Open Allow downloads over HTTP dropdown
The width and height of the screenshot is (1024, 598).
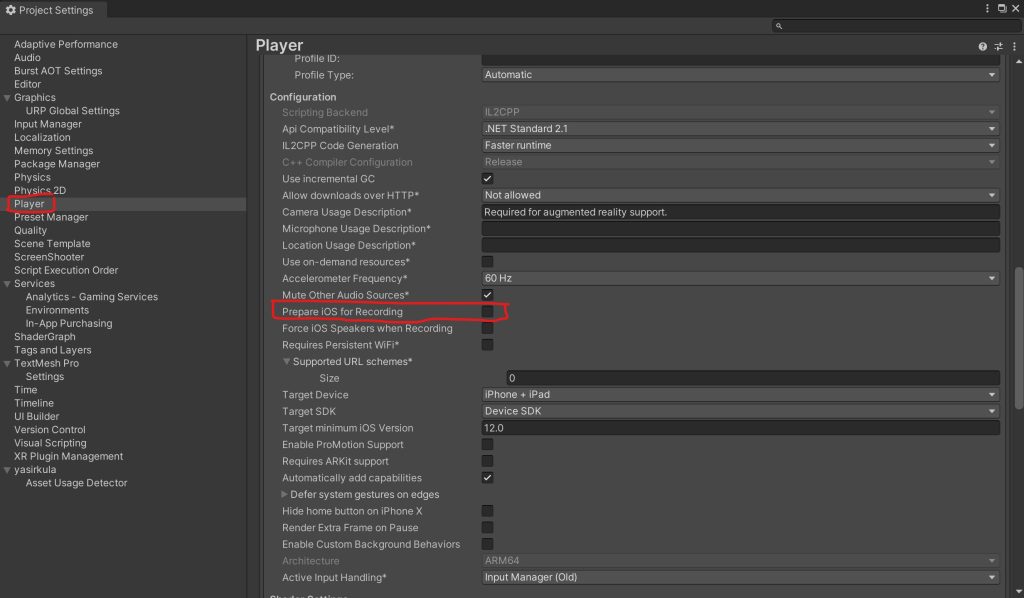741,195
